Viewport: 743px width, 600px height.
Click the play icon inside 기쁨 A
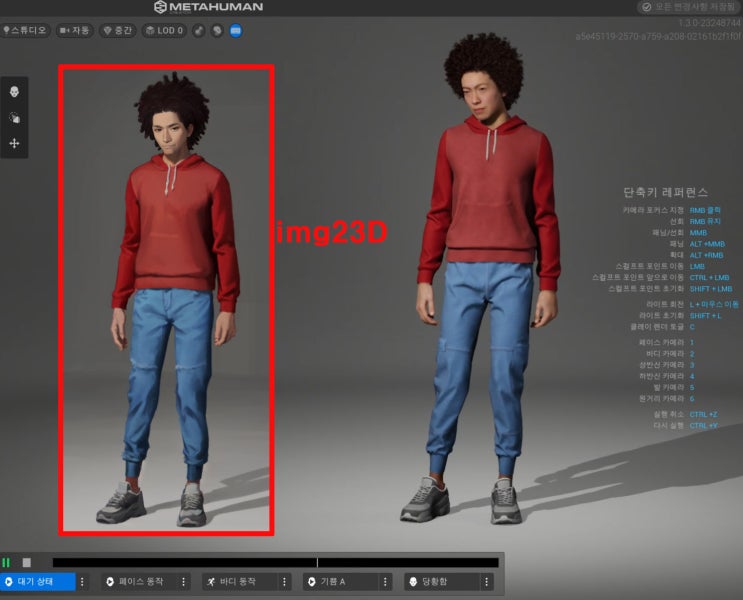point(312,582)
